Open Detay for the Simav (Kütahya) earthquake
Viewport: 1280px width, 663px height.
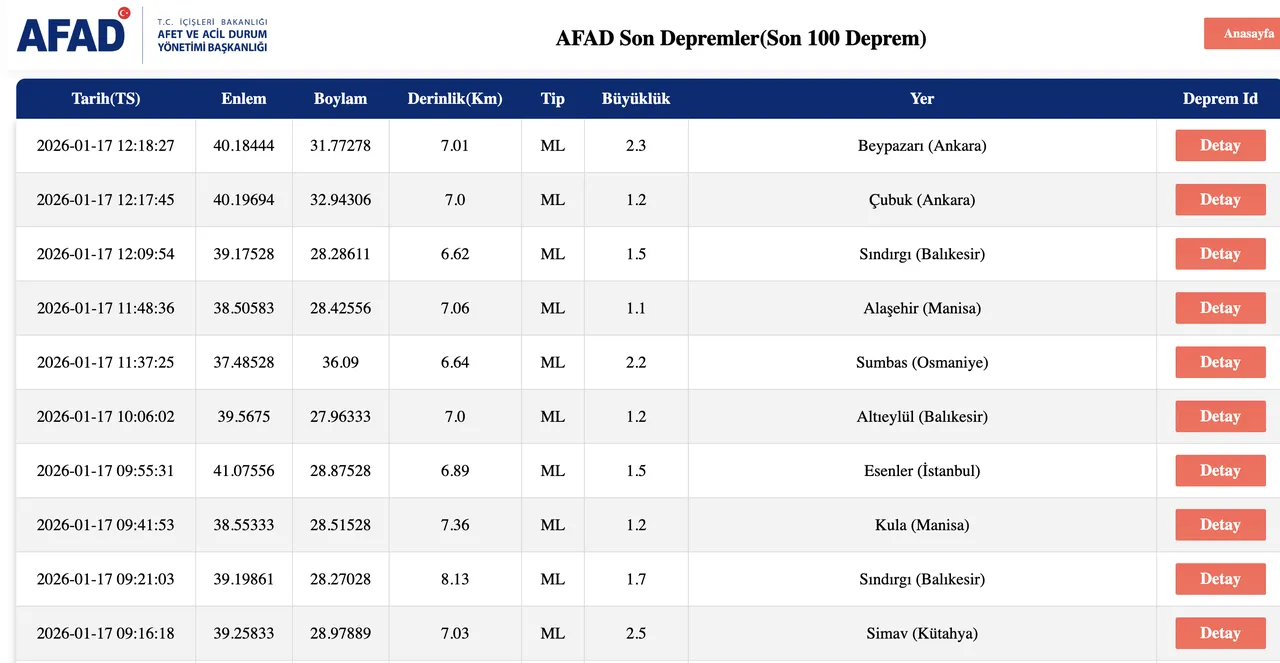point(1220,632)
